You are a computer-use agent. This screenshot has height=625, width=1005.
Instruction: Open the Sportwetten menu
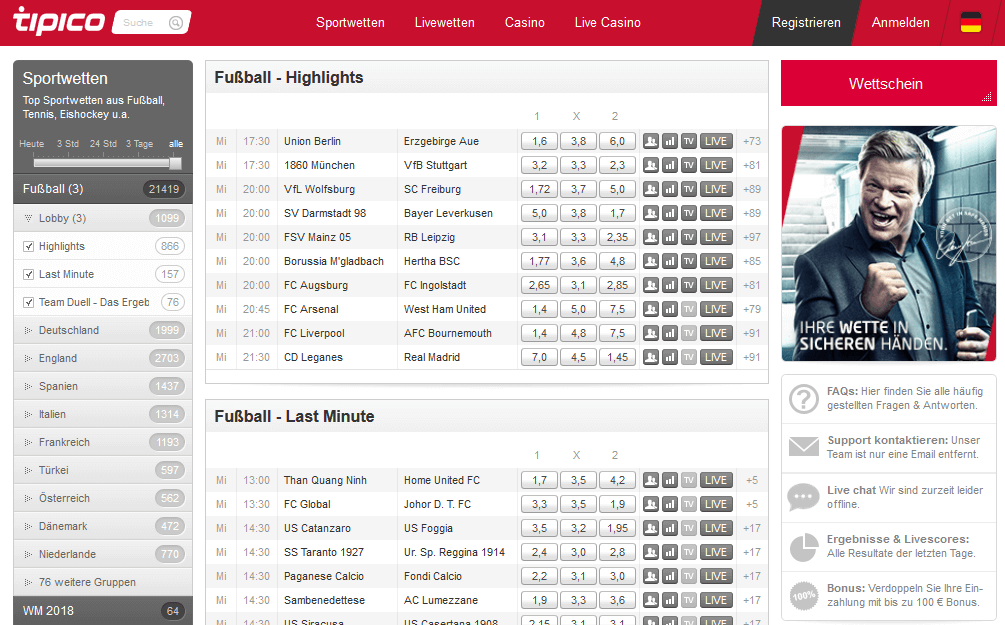coord(350,22)
